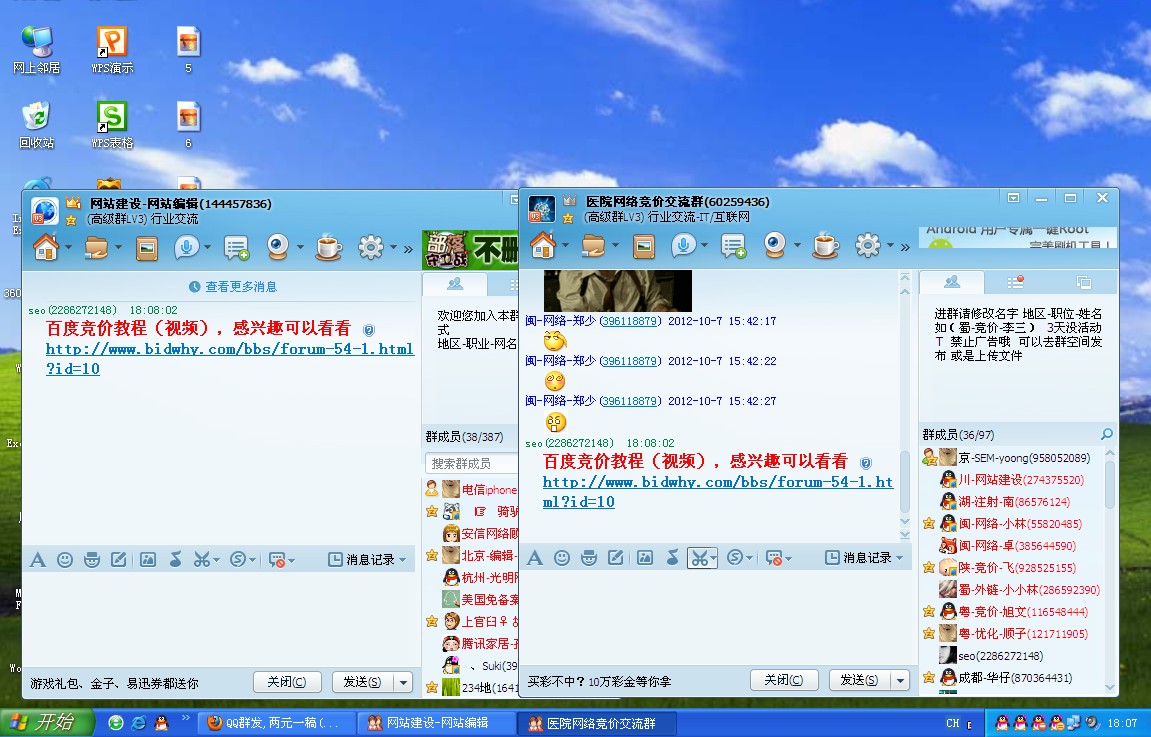Click 发送(S) button in 网站建设-网站编辑 window

point(361,682)
